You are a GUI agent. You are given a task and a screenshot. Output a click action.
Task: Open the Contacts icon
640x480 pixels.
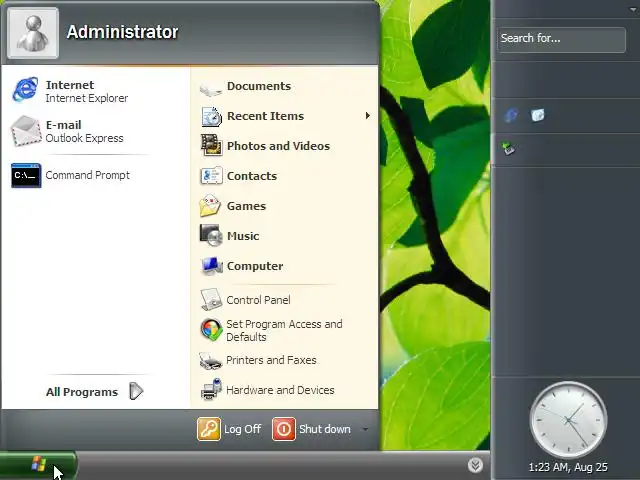[211, 176]
